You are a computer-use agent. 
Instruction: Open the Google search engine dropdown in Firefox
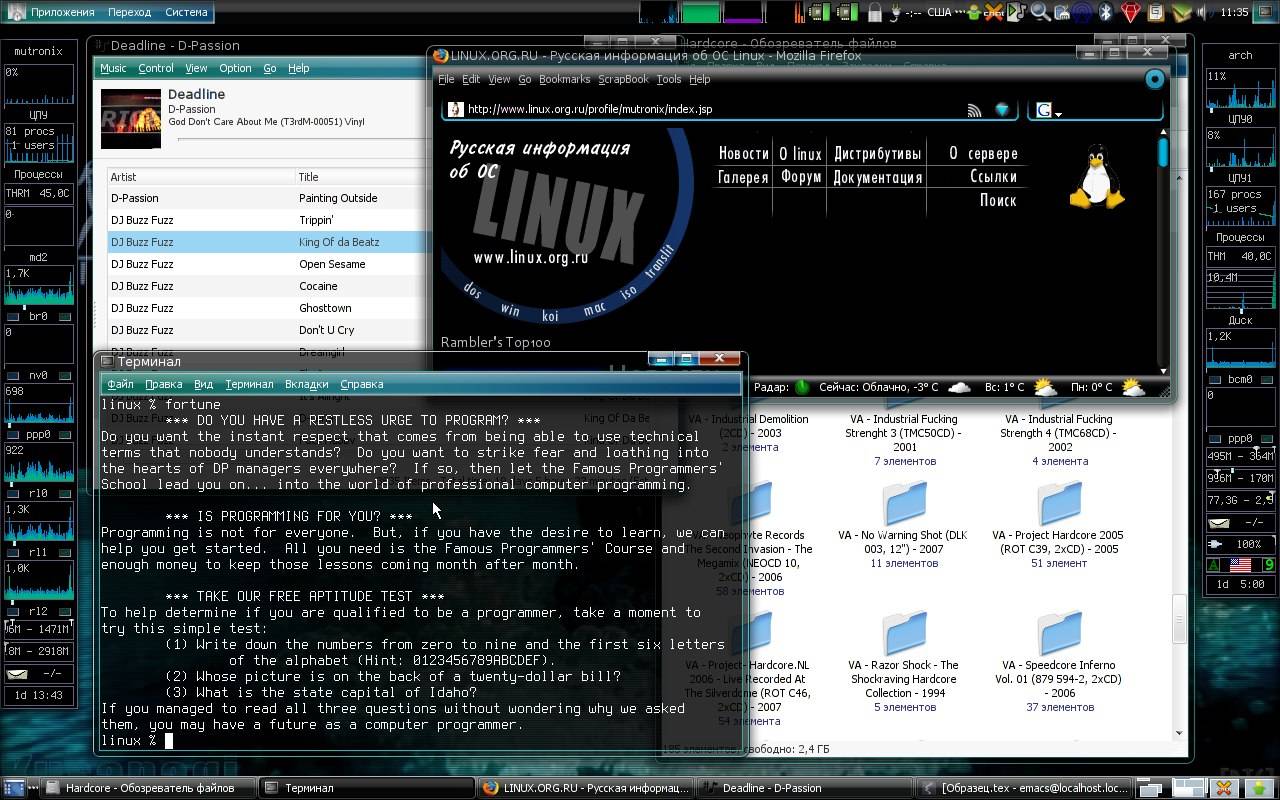(x=1048, y=110)
